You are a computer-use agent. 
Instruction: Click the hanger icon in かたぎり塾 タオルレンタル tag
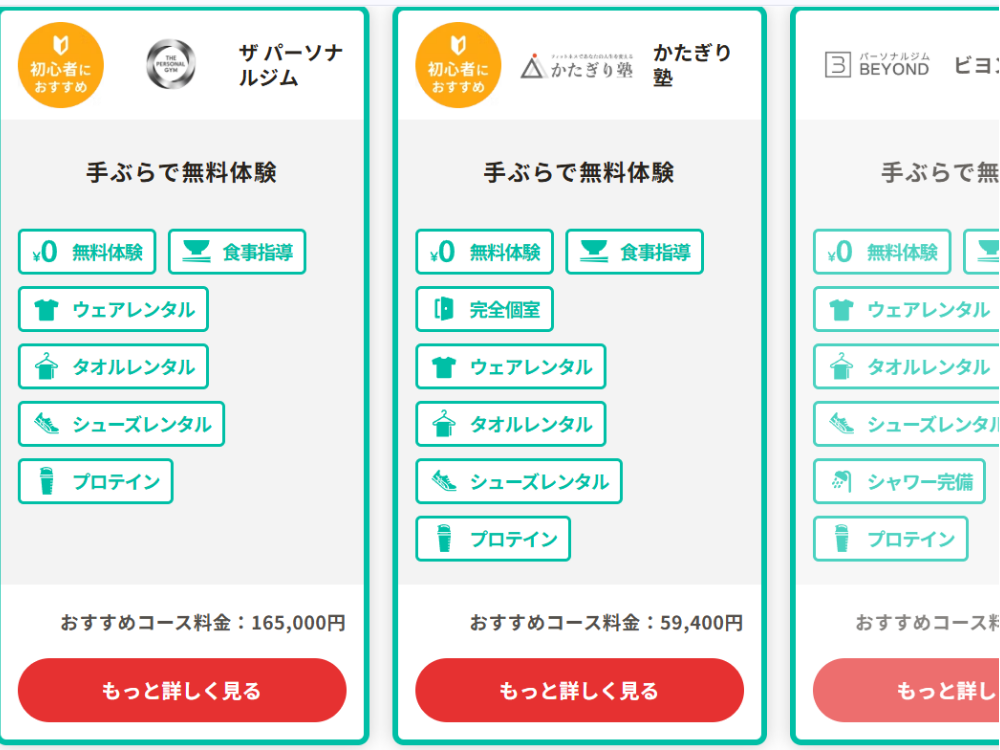click(x=444, y=425)
